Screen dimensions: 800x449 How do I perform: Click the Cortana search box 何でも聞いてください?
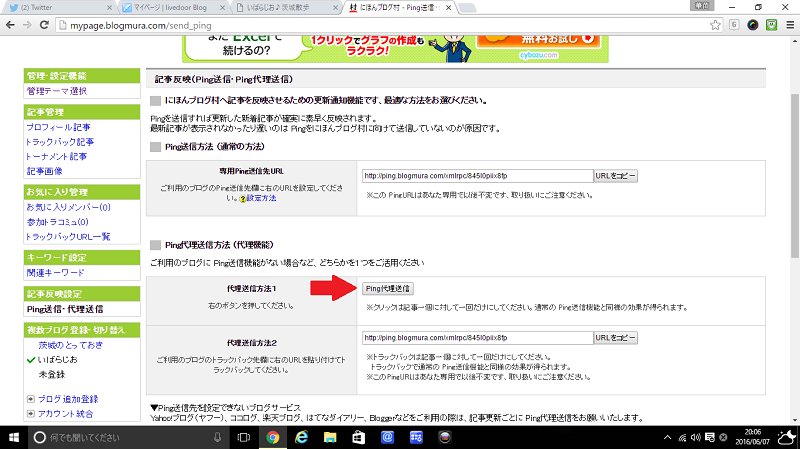click(128, 437)
